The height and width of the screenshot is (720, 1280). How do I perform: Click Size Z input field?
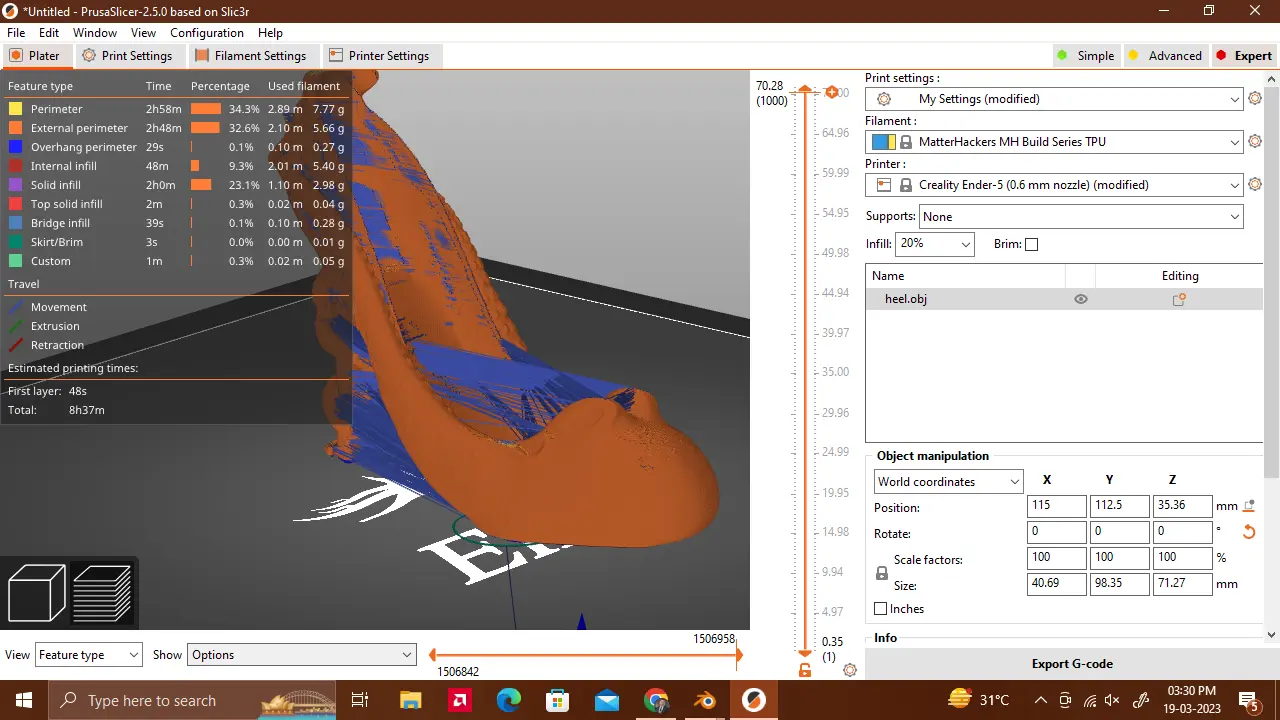tap(1182, 584)
